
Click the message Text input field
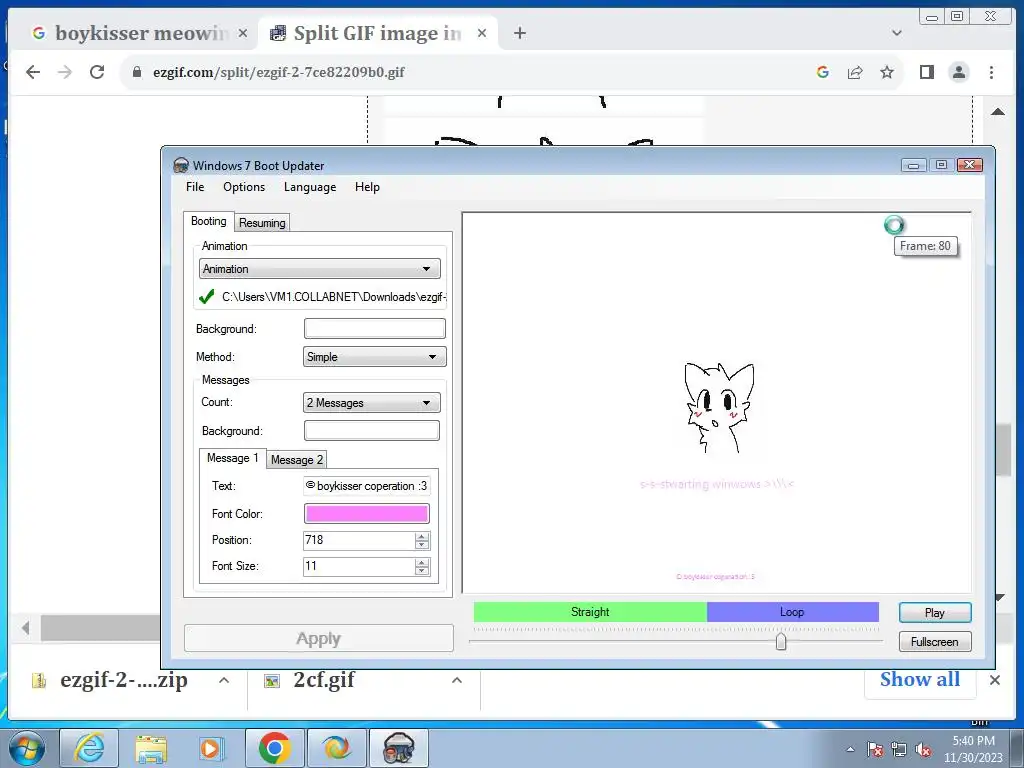(366, 486)
